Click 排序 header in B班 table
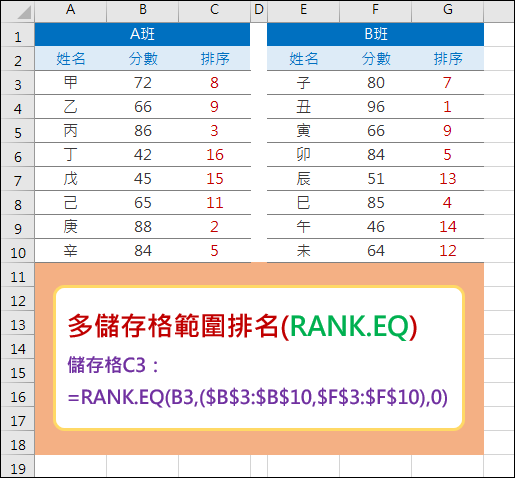Image resolution: width=515 pixels, height=478 pixels. click(x=448, y=59)
